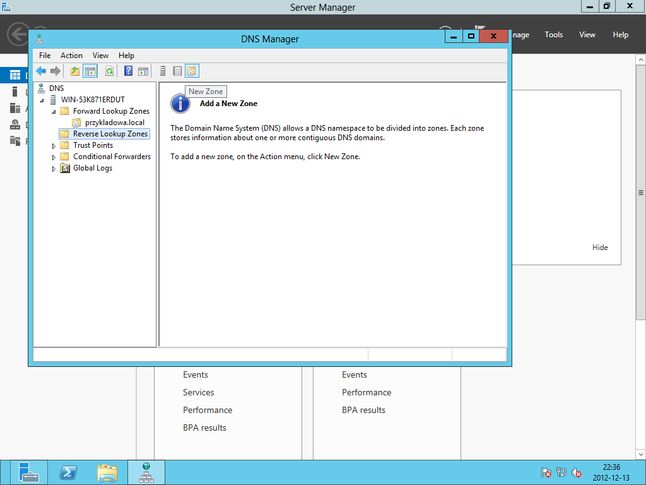Click the Forward arrow in DNS Manager toolbar

55,71
